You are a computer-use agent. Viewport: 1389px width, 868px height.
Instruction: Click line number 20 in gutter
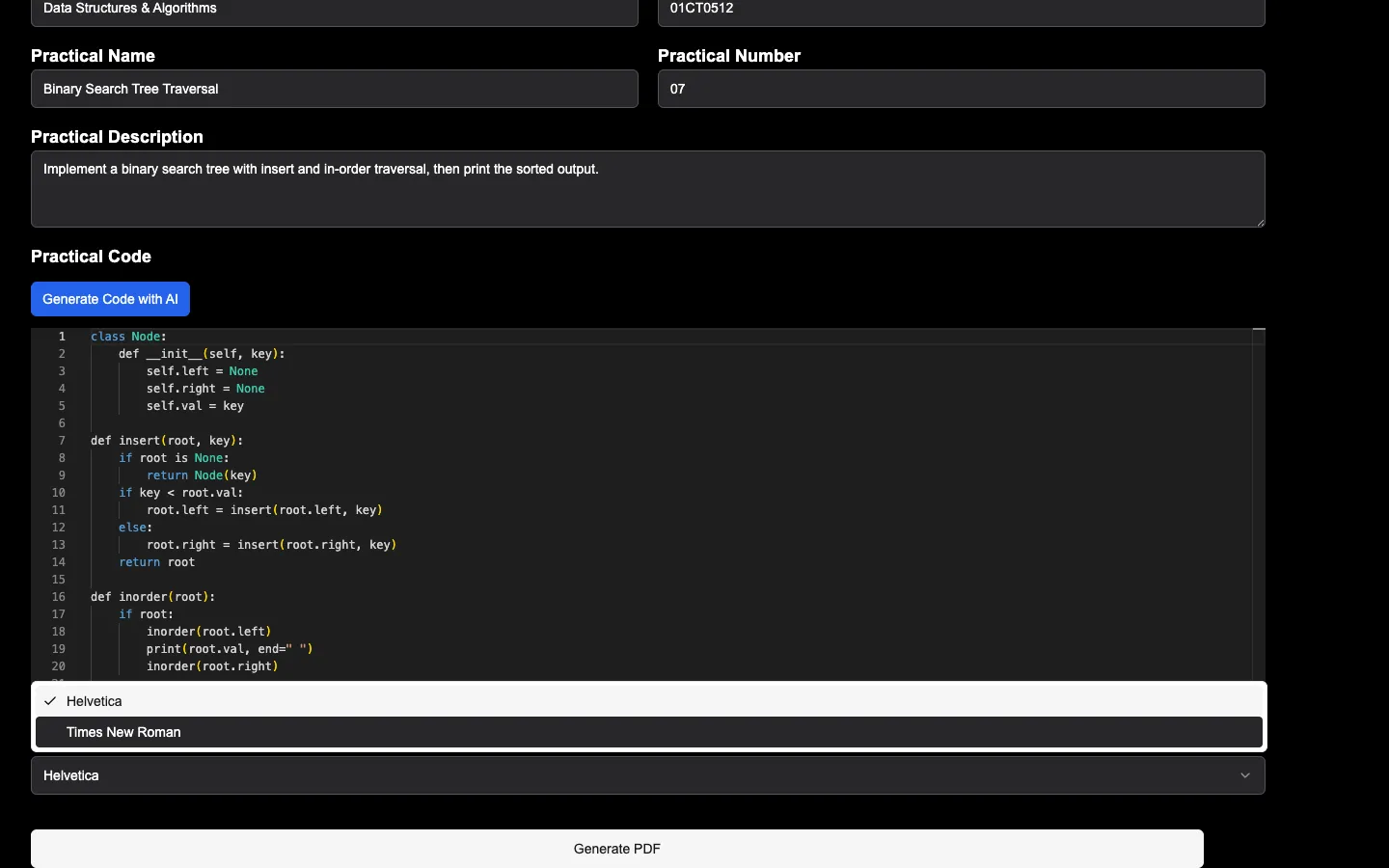pos(59,666)
